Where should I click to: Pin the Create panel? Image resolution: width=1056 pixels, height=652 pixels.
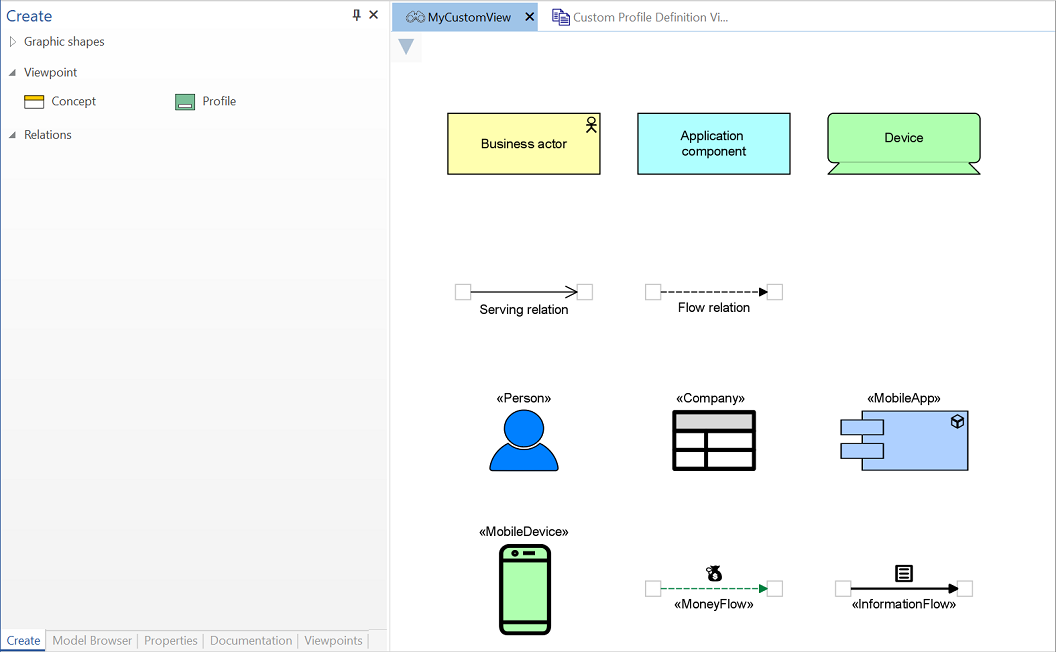(356, 15)
